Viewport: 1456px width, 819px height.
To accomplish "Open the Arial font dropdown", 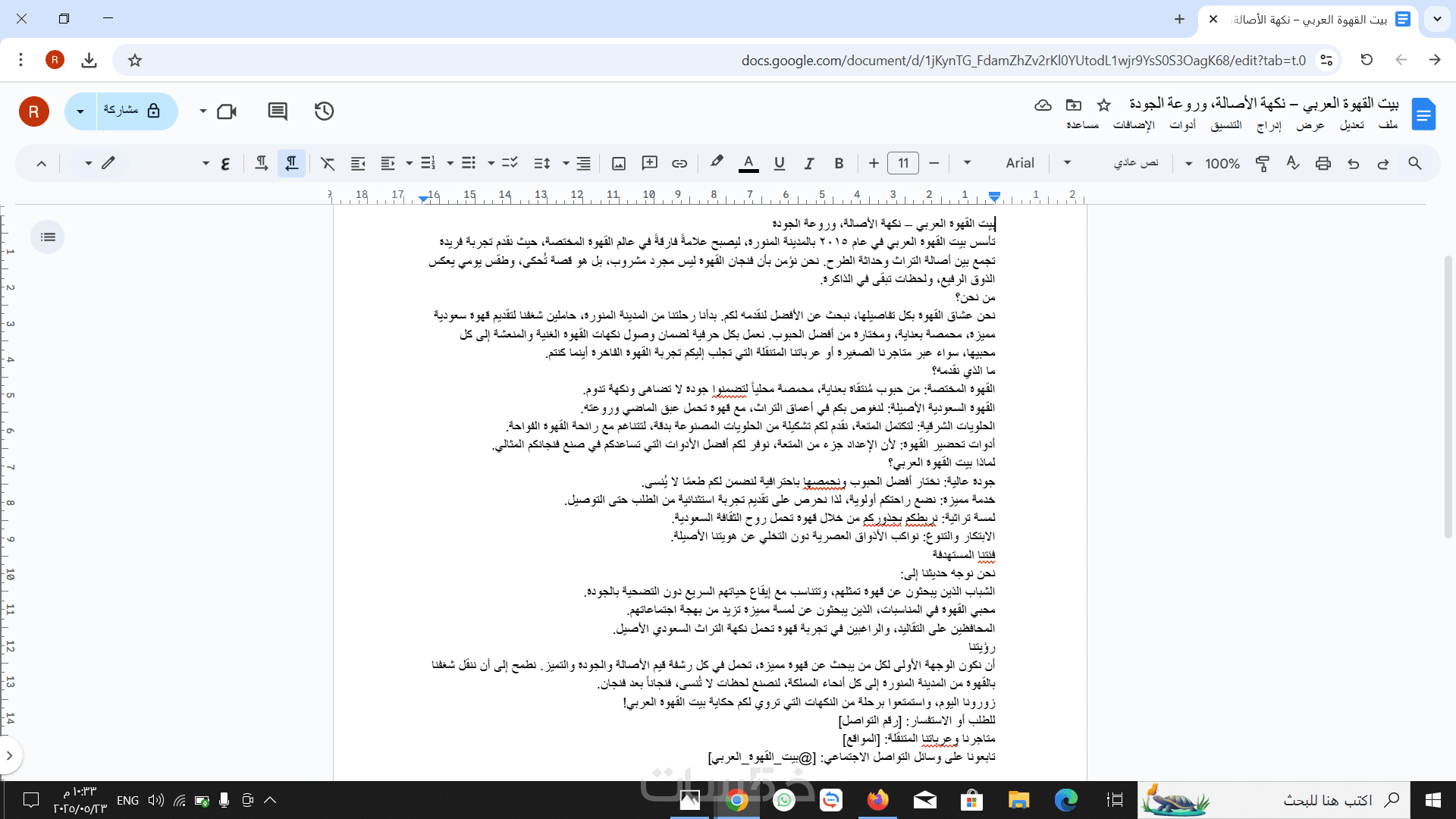I will click(x=1018, y=163).
